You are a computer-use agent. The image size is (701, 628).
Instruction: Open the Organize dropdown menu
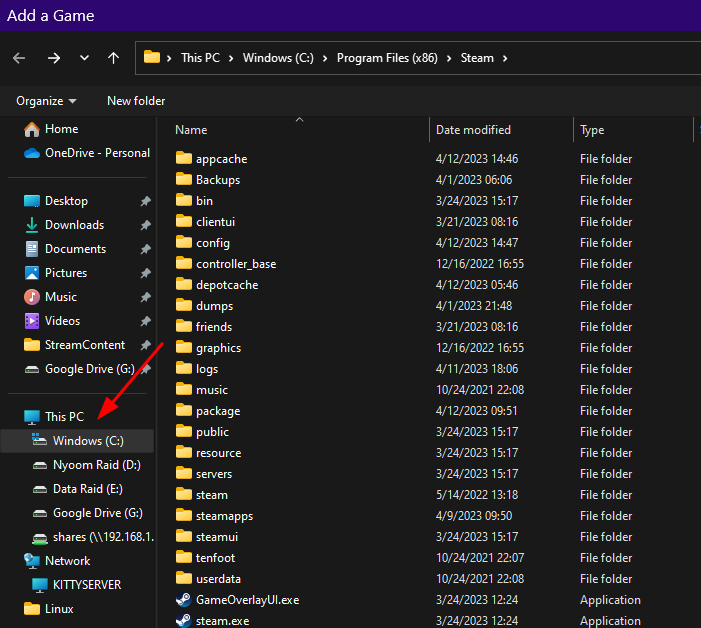pyautogui.click(x=46, y=101)
